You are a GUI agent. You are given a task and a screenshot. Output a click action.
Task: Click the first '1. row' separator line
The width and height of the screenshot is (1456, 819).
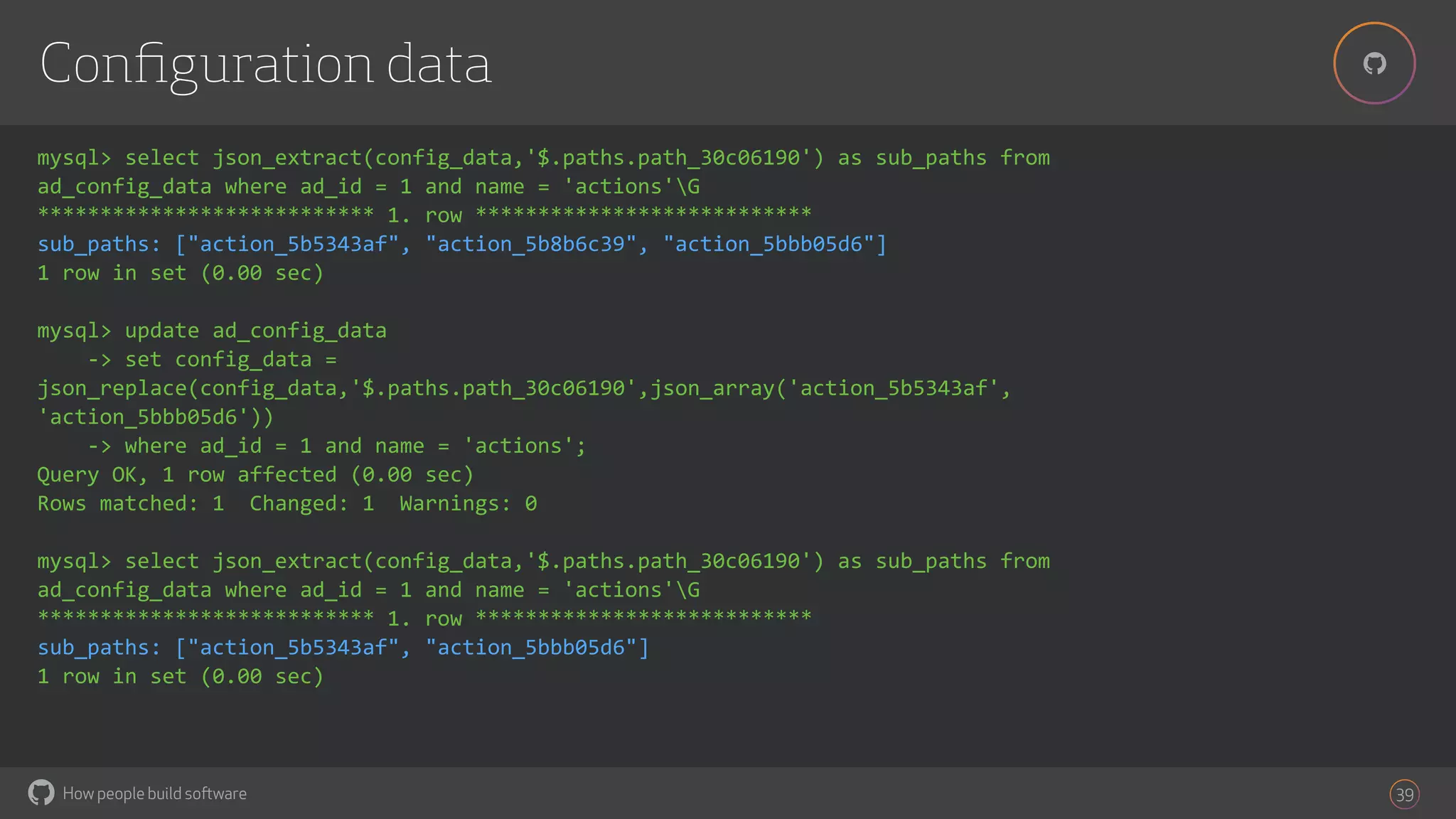(424, 215)
